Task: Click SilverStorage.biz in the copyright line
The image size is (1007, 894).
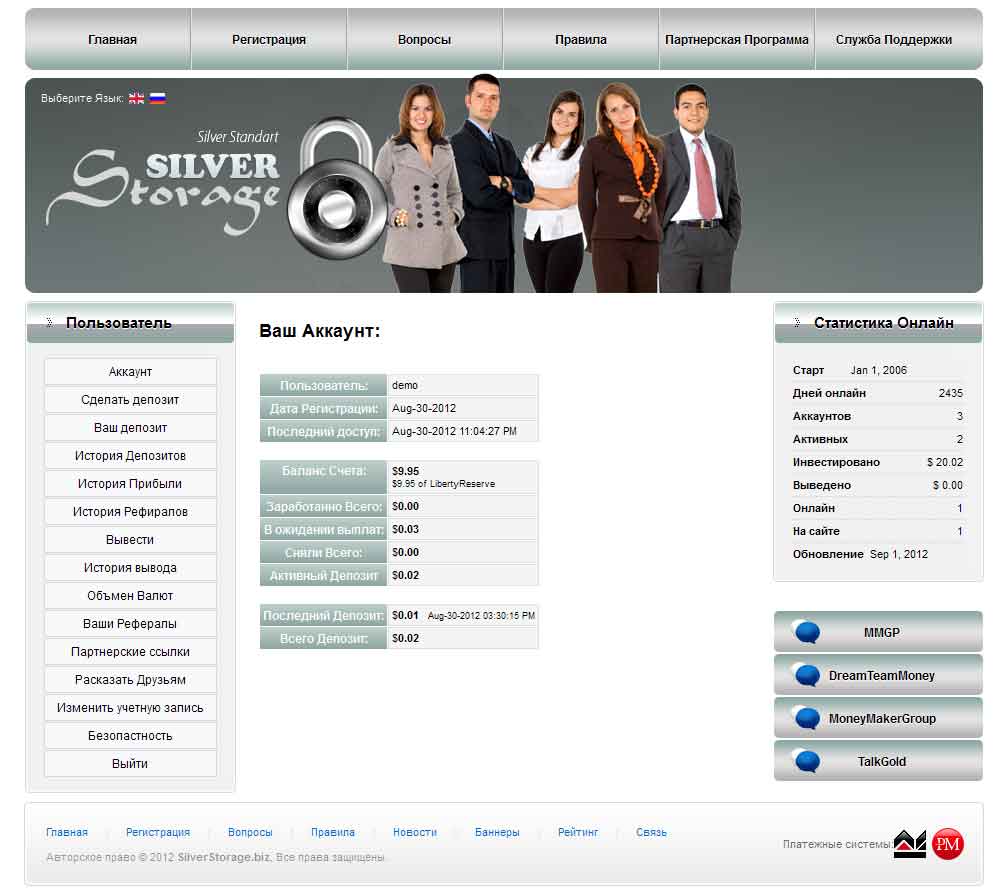Action: pyautogui.click(x=224, y=857)
